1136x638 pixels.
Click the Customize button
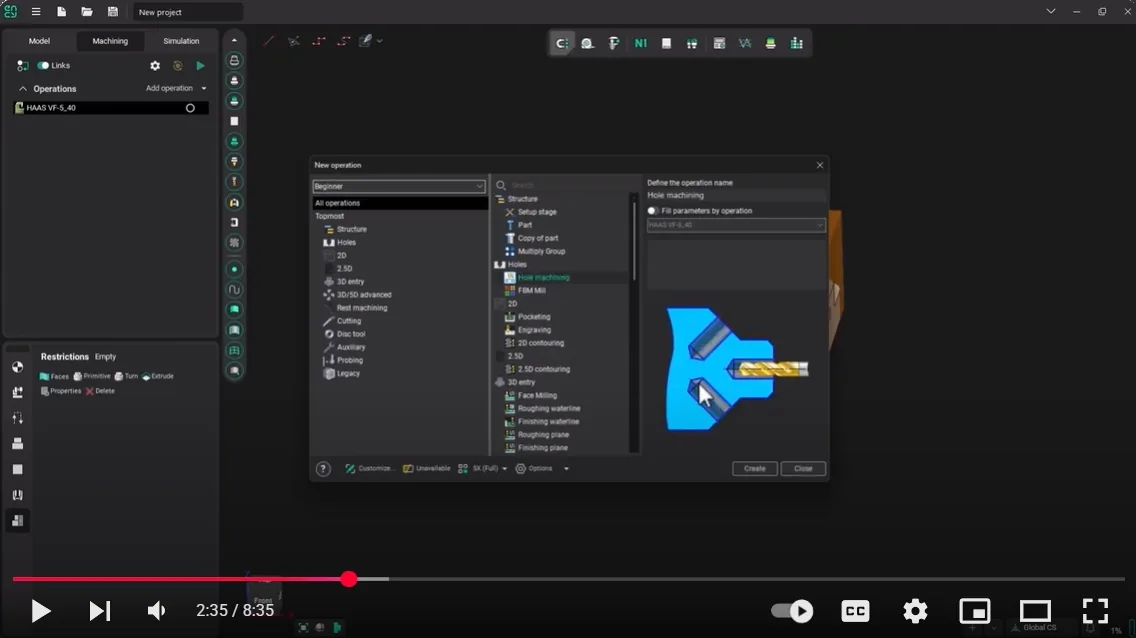point(369,469)
